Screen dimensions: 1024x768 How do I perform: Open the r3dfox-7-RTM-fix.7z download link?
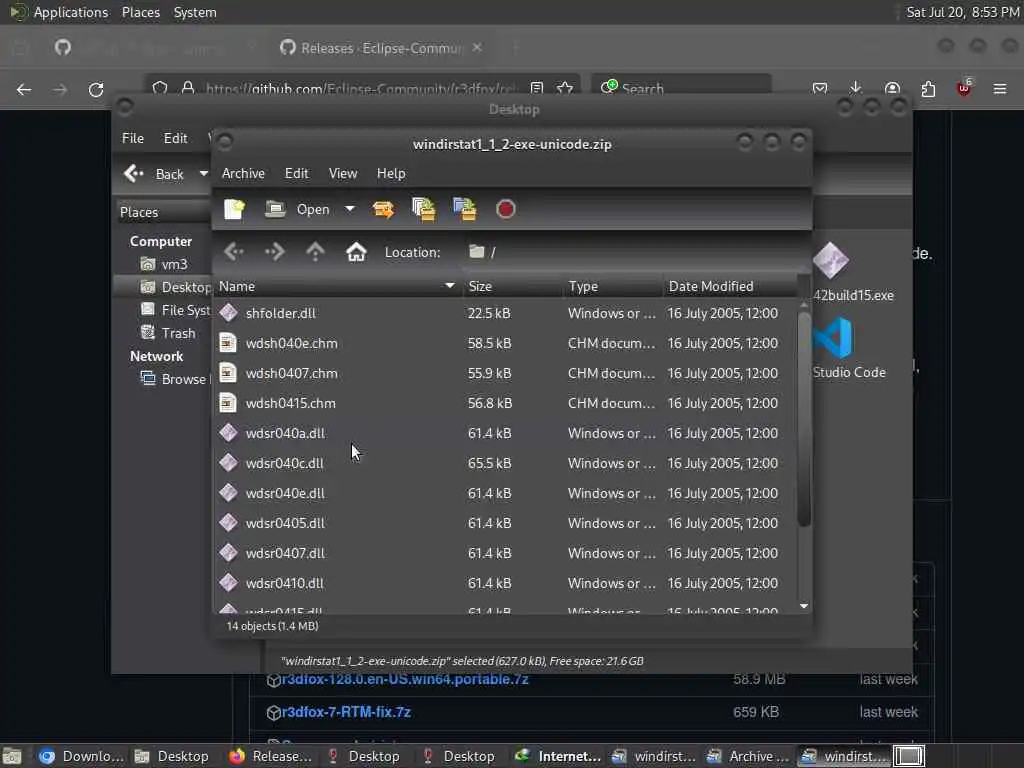coord(346,712)
